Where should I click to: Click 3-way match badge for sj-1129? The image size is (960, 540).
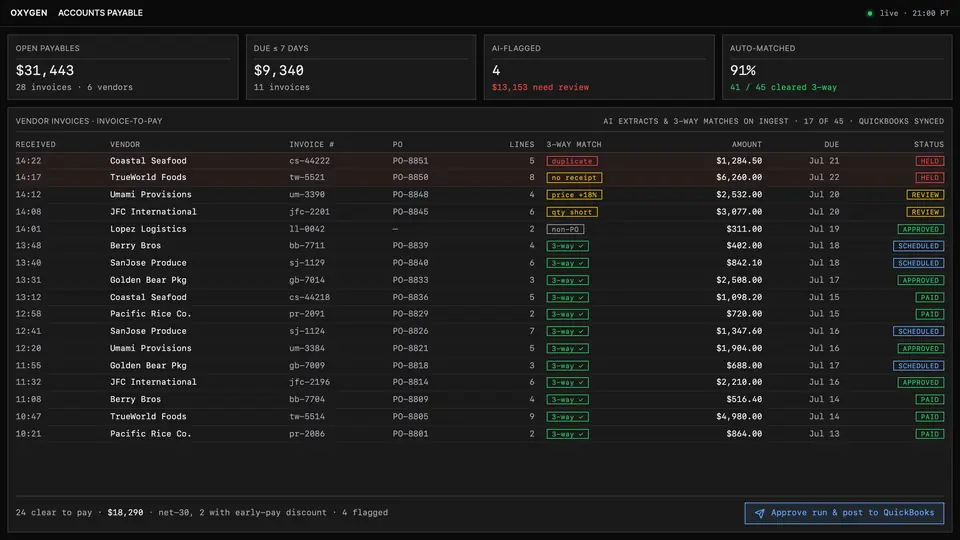point(567,263)
